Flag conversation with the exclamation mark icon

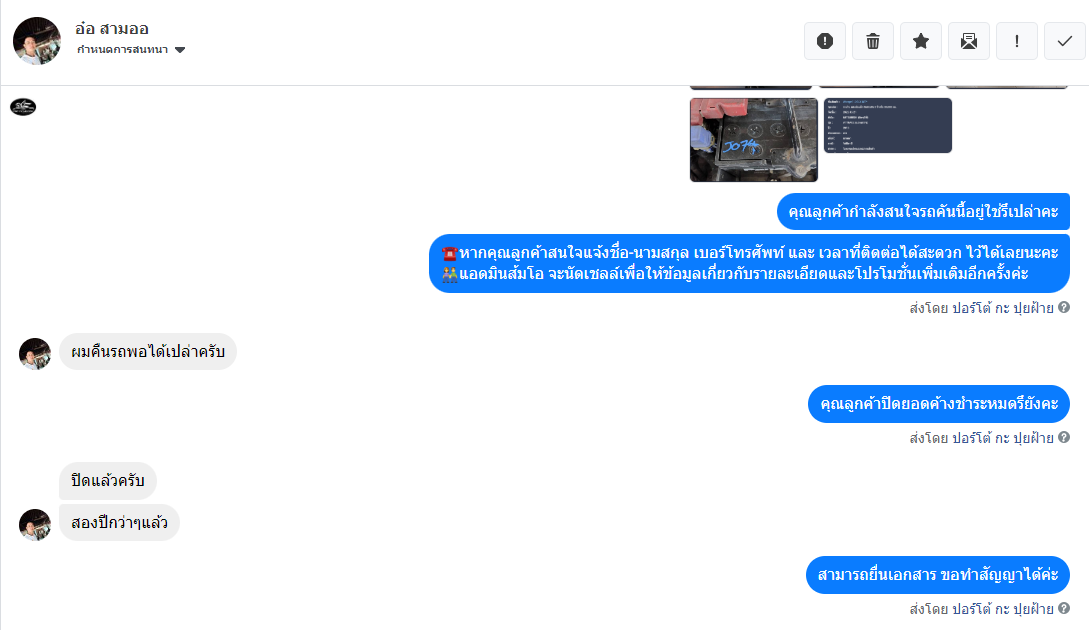[1016, 41]
